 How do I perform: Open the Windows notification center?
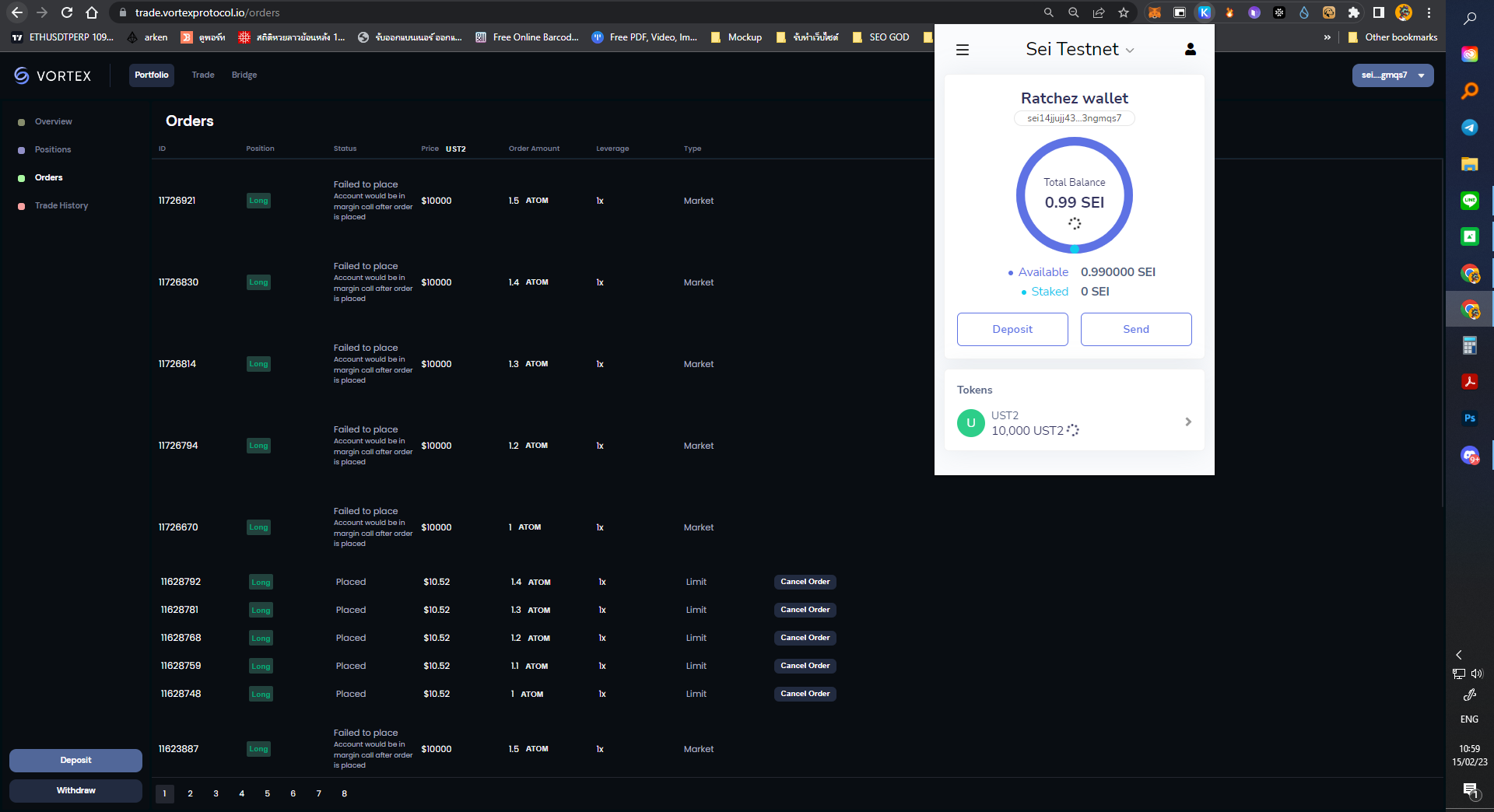pyautogui.click(x=1470, y=791)
